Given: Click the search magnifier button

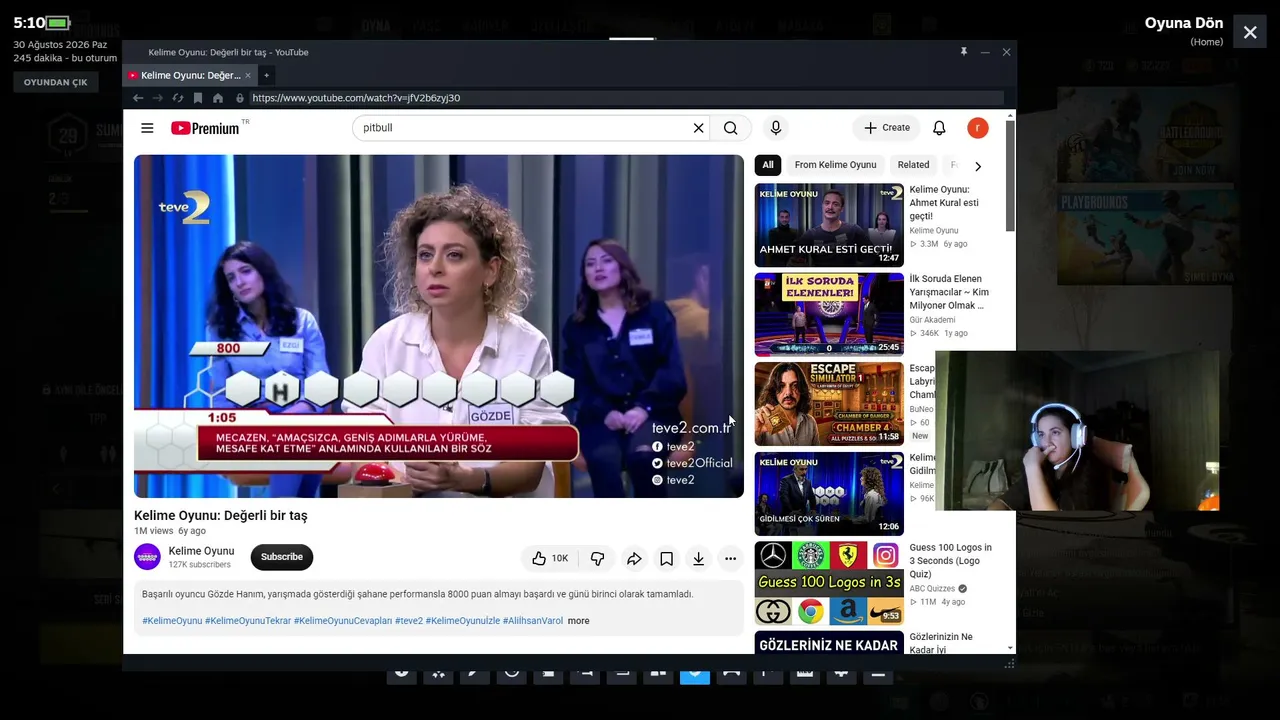Looking at the screenshot, I should tap(731, 128).
